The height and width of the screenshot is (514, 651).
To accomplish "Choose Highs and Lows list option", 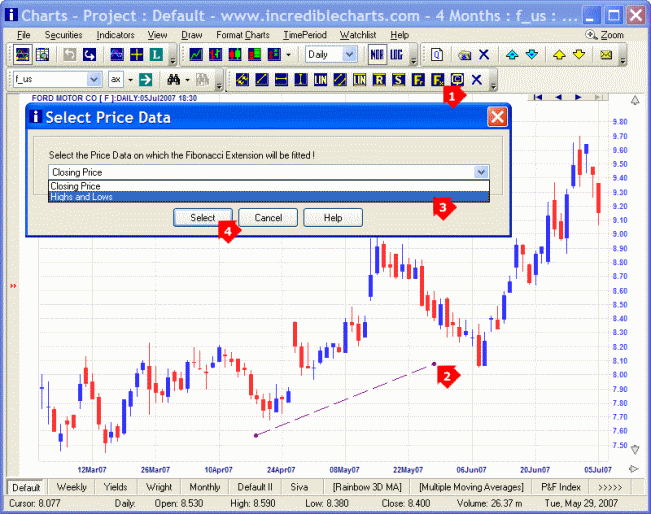I will coord(269,197).
